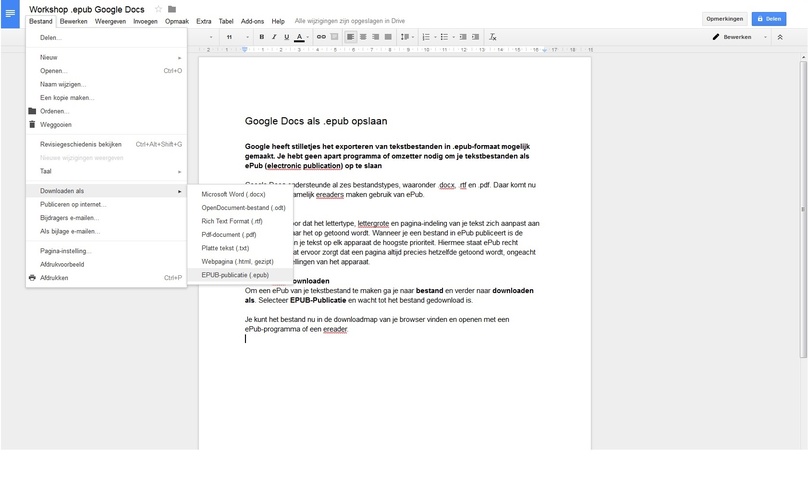Click the blue Delen button
The height and width of the screenshot is (503, 808).
pyautogui.click(x=769, y=19)
